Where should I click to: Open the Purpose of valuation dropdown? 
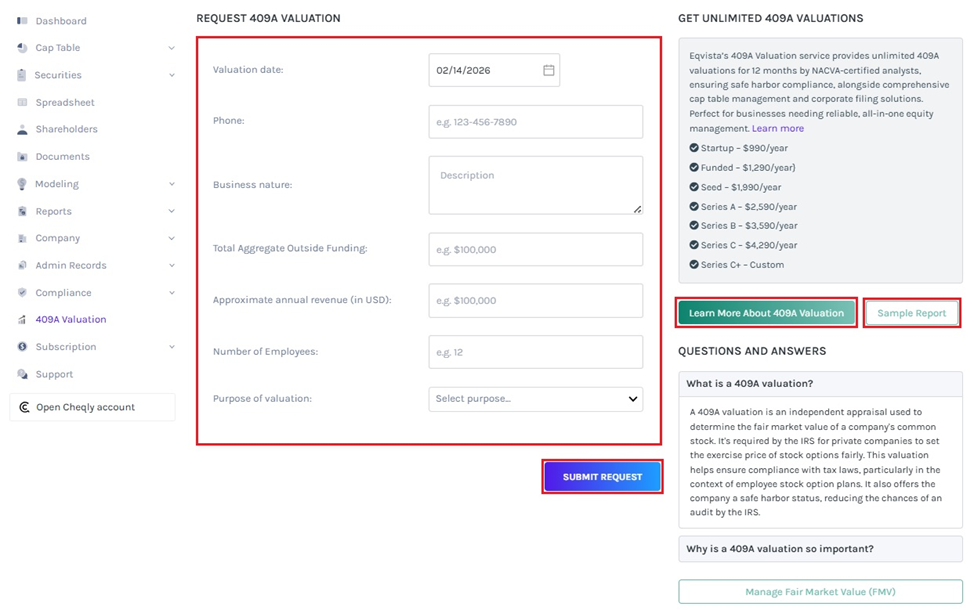535,399
